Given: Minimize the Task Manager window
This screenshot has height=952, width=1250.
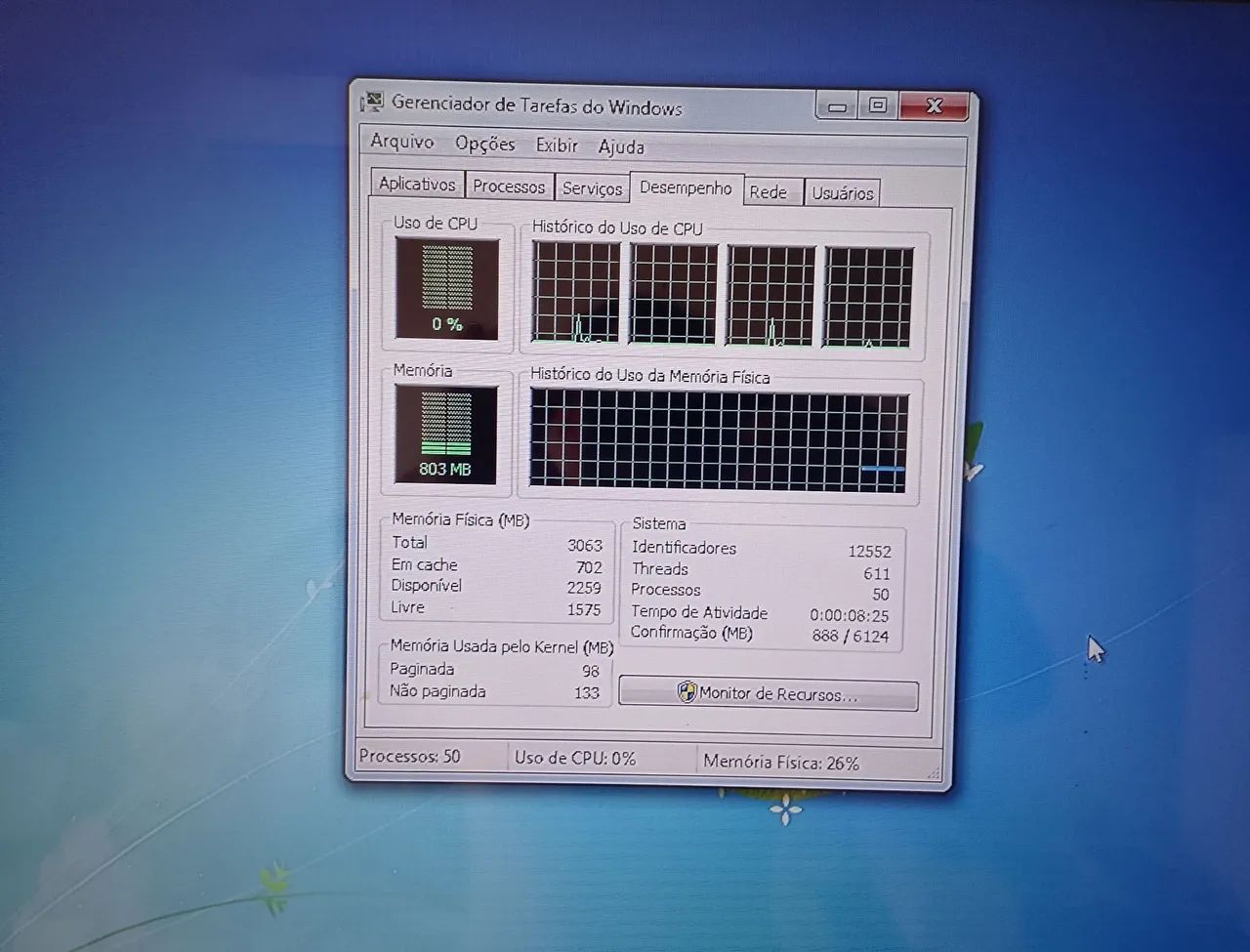Looking at the screenshot, I should click(837, 105).
